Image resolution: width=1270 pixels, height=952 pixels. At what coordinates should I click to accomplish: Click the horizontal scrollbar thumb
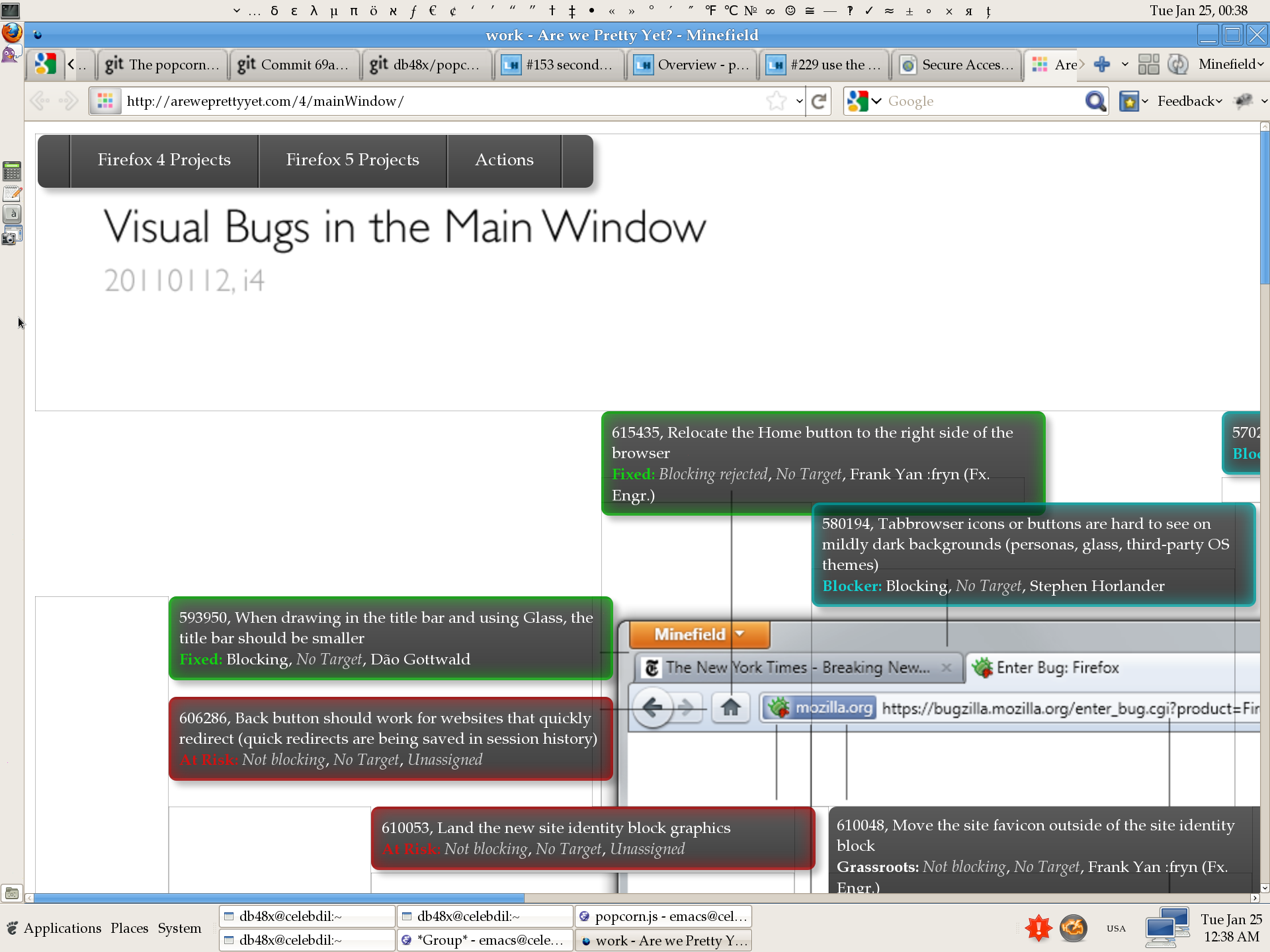tap(278, 898)
